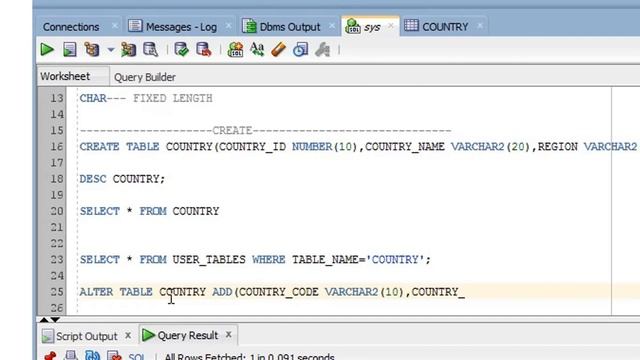Close the Connections tab

point(115,26)
